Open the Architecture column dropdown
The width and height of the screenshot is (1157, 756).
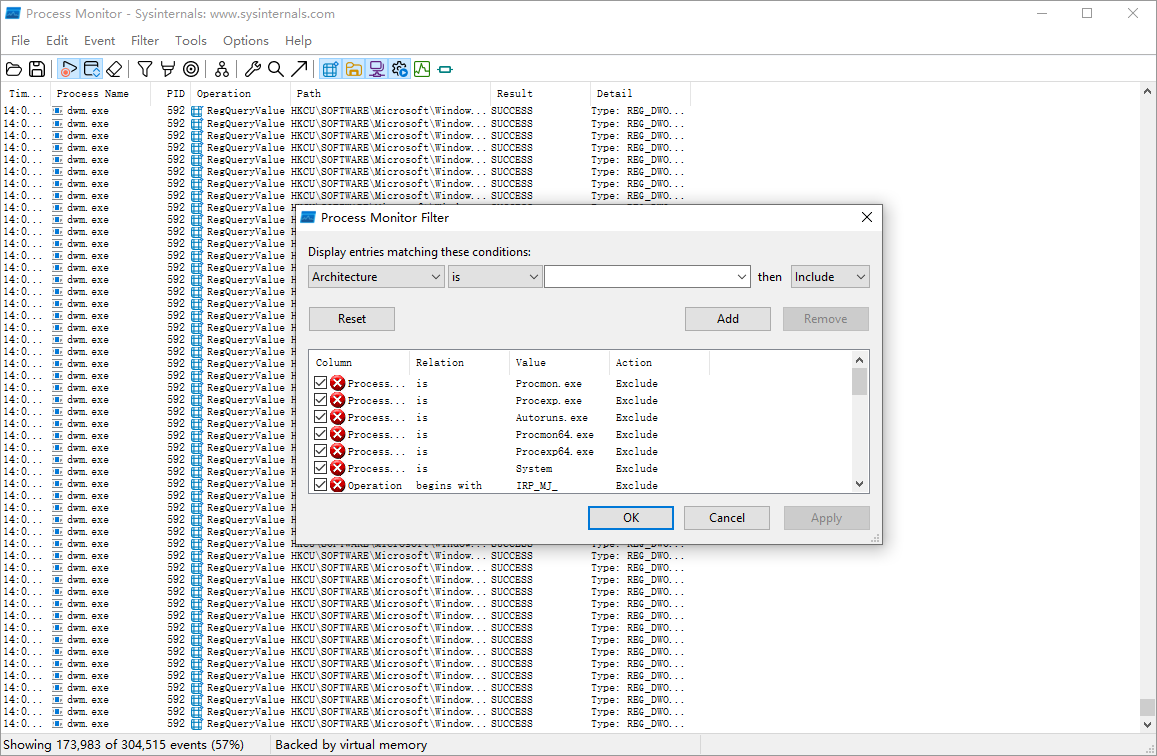(x=376, y=277)
